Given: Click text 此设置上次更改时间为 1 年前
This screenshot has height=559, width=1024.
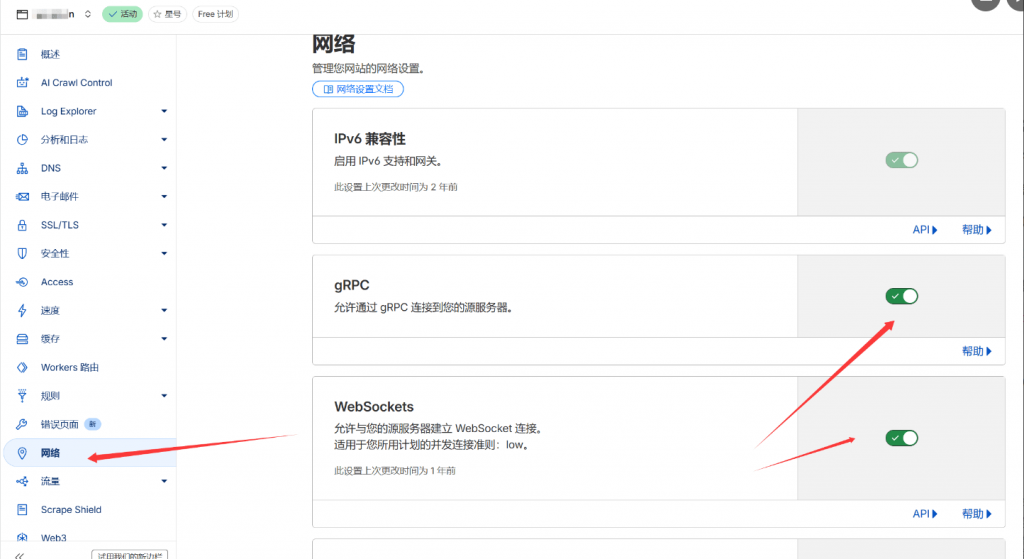Looking at the screenshot, I should click(395, 470).
